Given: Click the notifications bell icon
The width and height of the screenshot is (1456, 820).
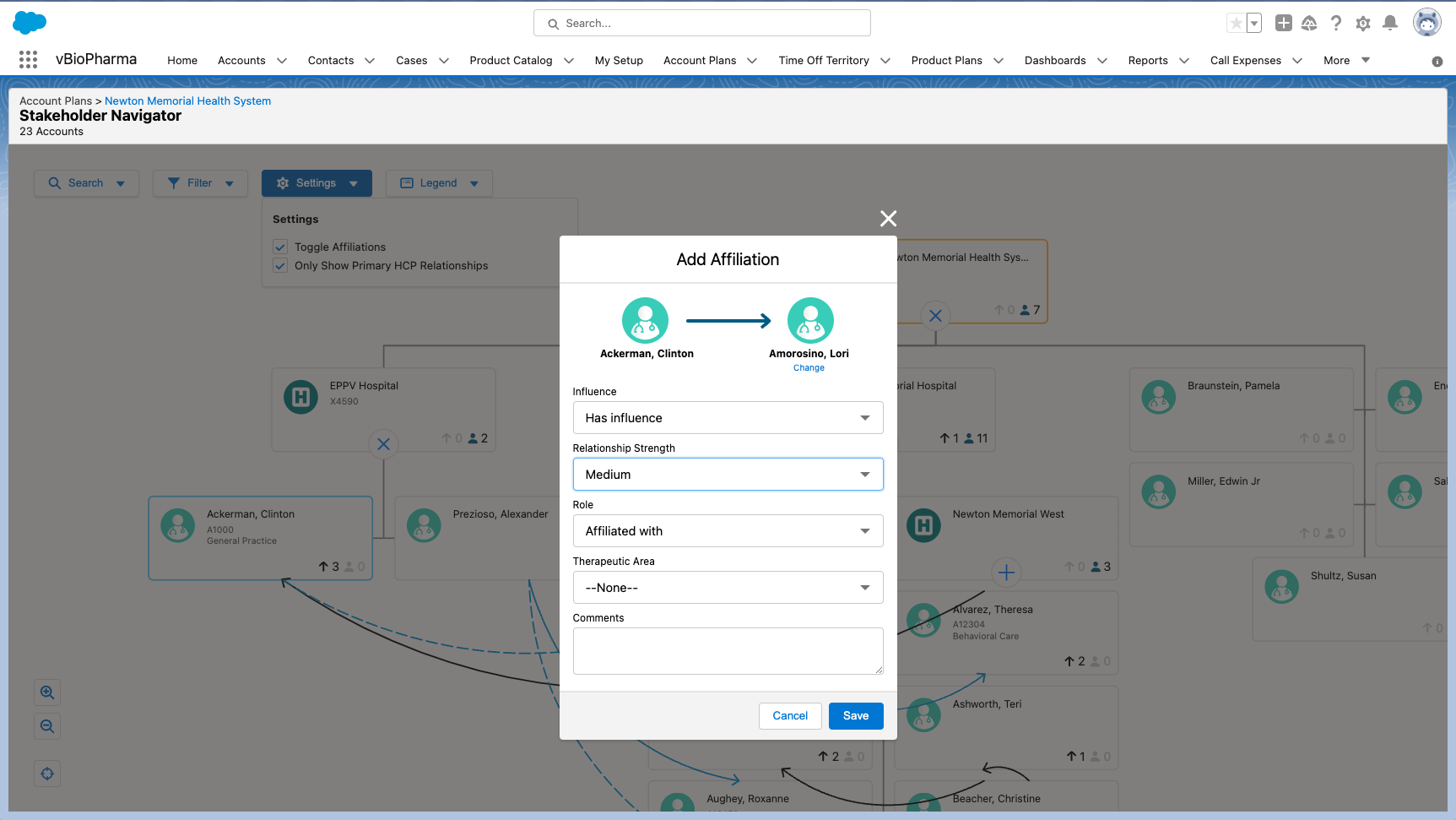Looking at the screenshot, I should tap(1389, 24).
